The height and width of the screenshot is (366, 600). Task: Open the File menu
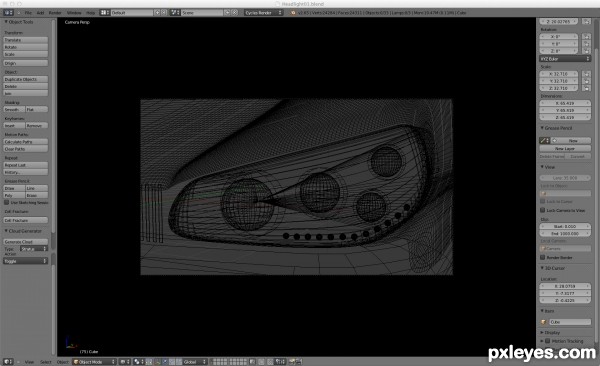pos(28,13)
